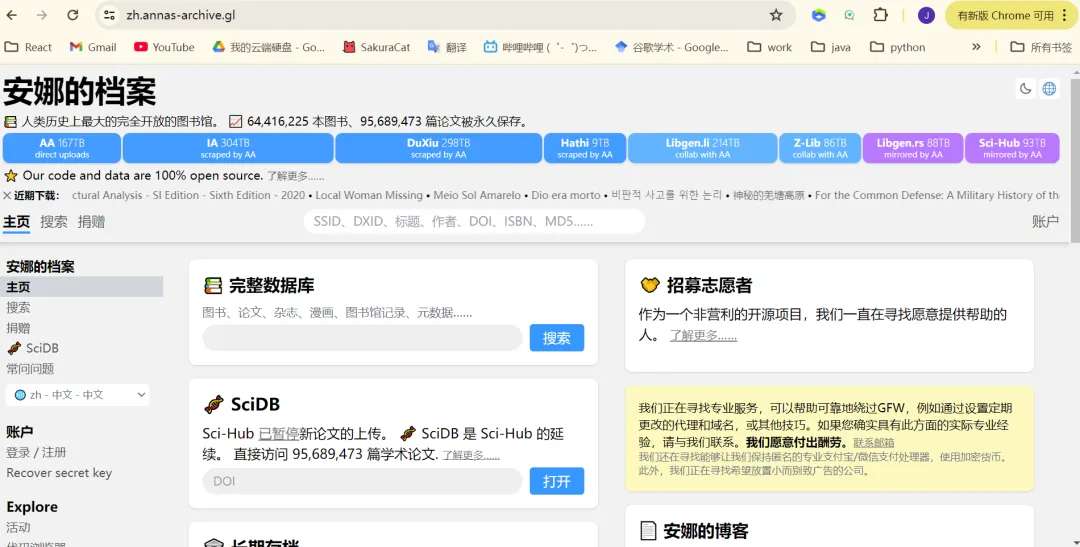Toggle dark mode with the moon icon
This screenshot has width=1080, height=547.
click(x=1026, y=88)
